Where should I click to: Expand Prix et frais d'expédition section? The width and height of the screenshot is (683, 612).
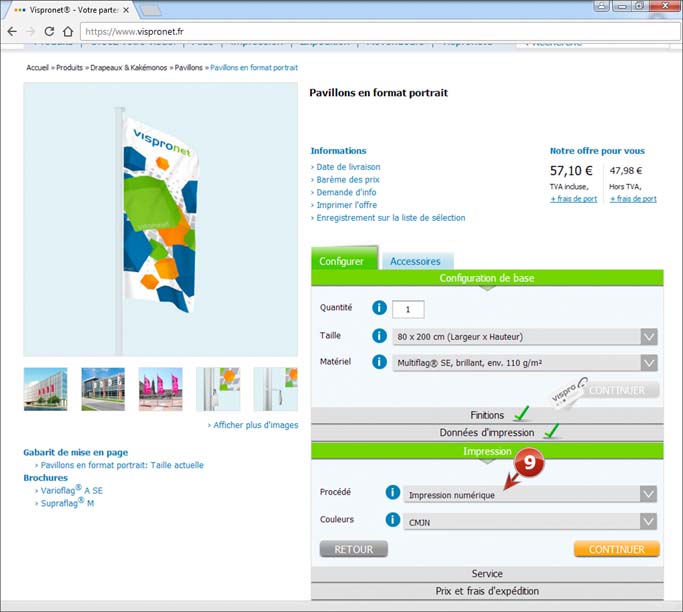point(487,591)
